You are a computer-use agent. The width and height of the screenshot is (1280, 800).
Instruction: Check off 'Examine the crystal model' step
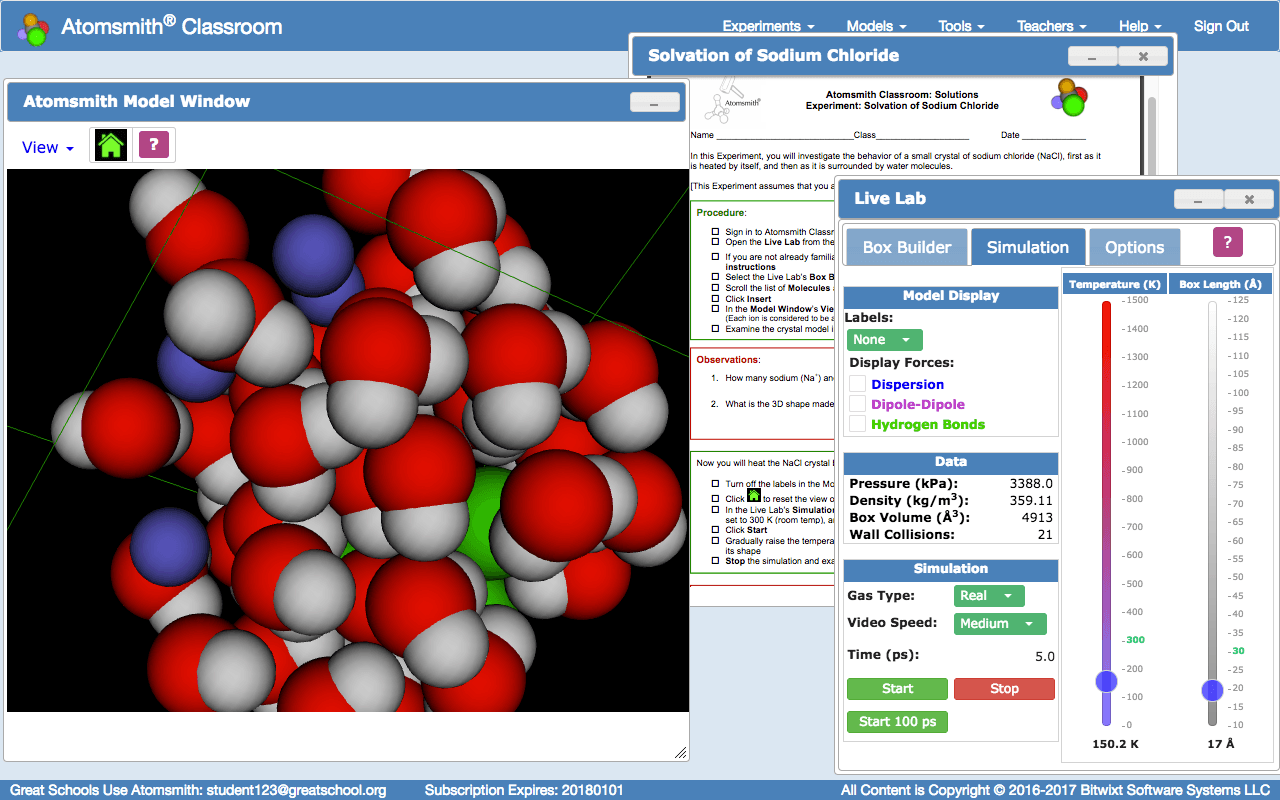pyautogui.click(x=715, y=328)
